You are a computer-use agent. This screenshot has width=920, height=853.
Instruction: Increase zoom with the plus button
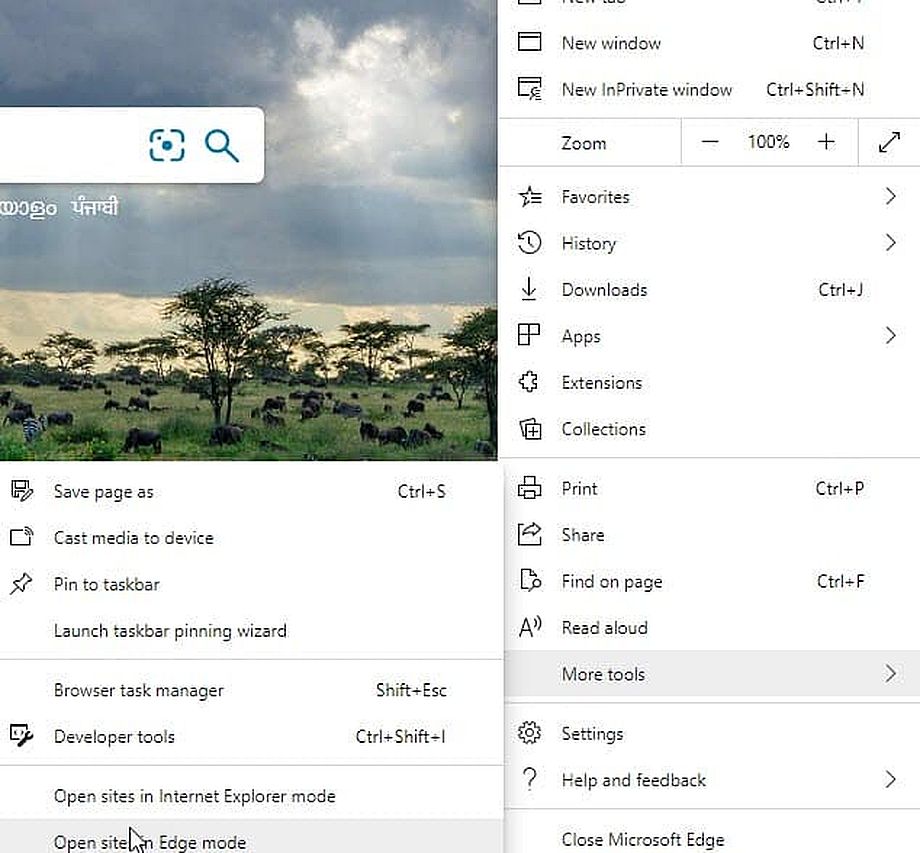pos(826,143)
